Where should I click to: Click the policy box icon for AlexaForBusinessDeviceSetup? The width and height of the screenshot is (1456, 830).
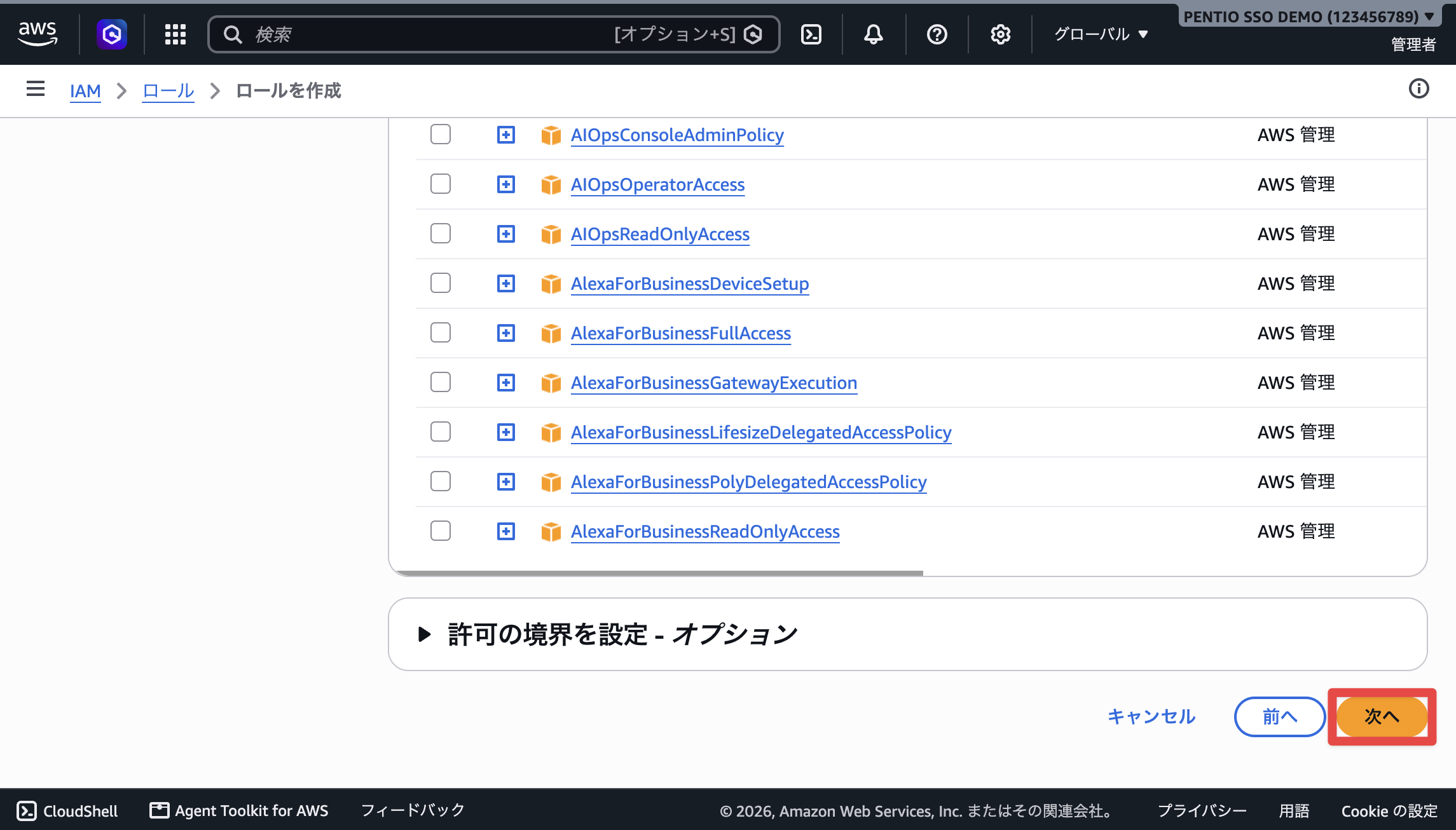tap(551, 283)
